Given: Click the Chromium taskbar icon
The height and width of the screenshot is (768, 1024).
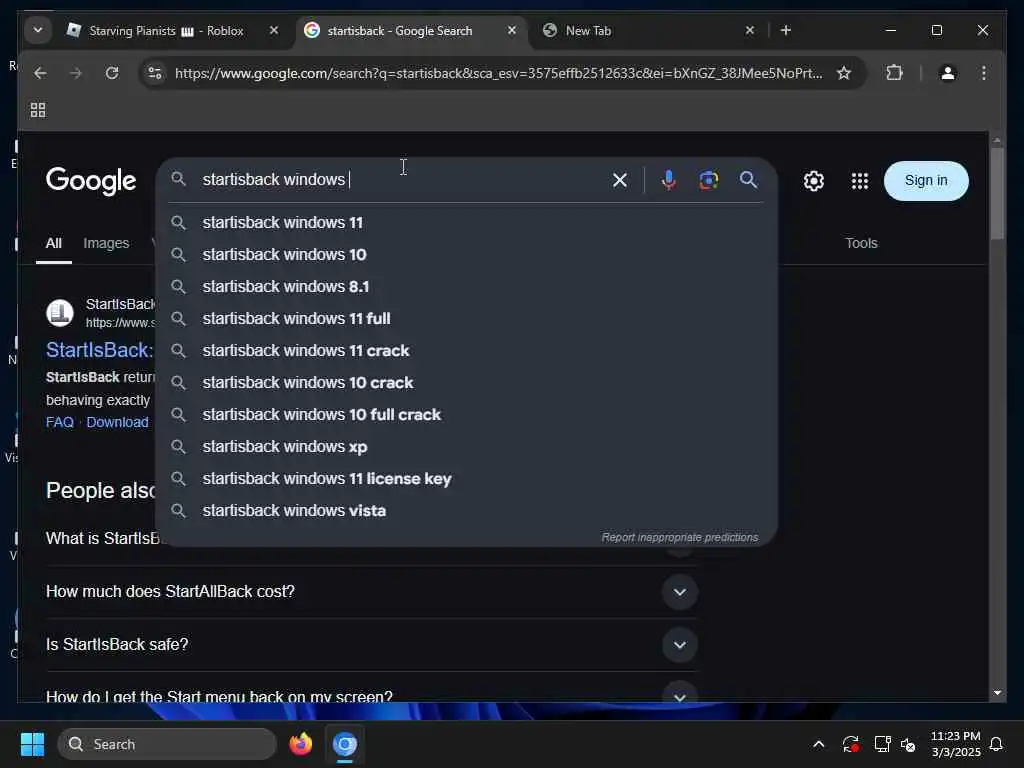Looking at the screenshot, I should (345, 744).
